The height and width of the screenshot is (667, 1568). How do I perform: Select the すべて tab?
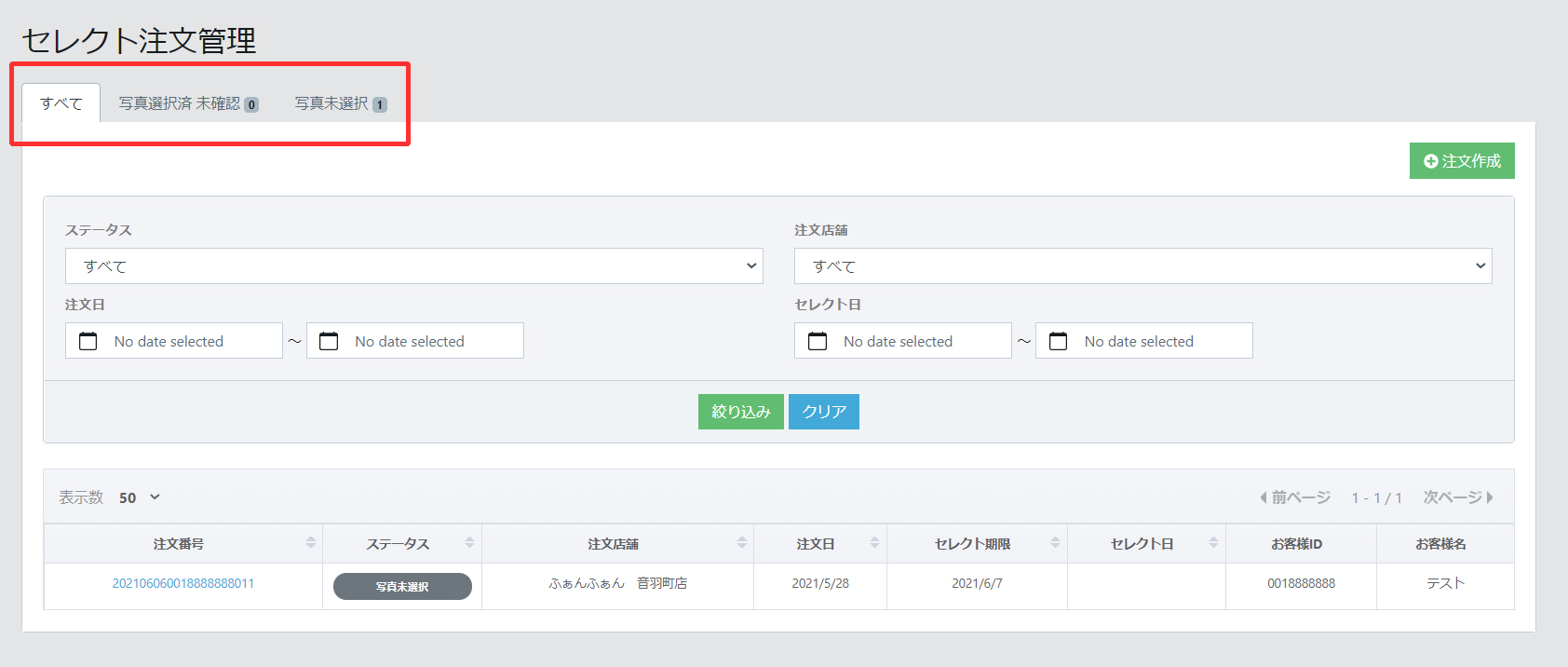click(x=61, y=103)
